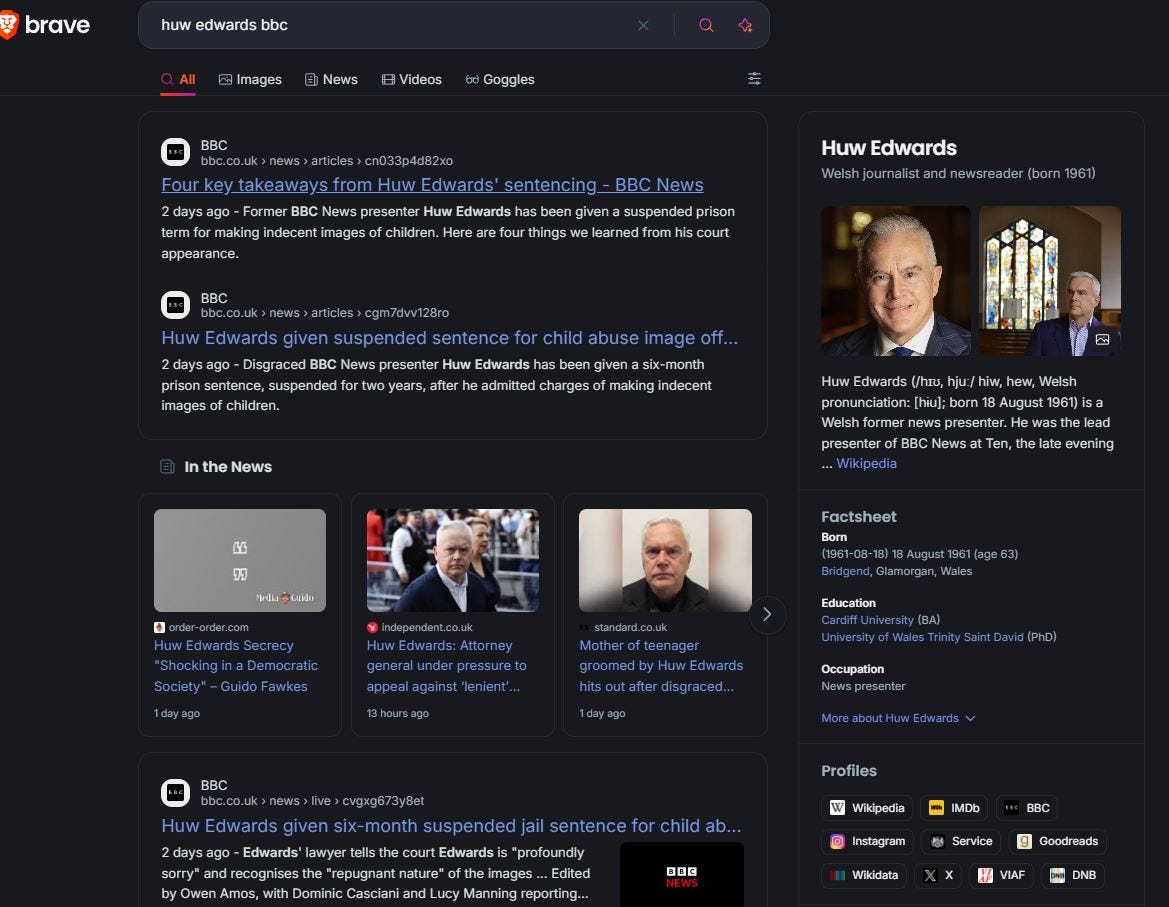This screenshot has height=907, width=1169.
Task: Open the order-order.com news thumbnail
Action: (x=239, y=560)
